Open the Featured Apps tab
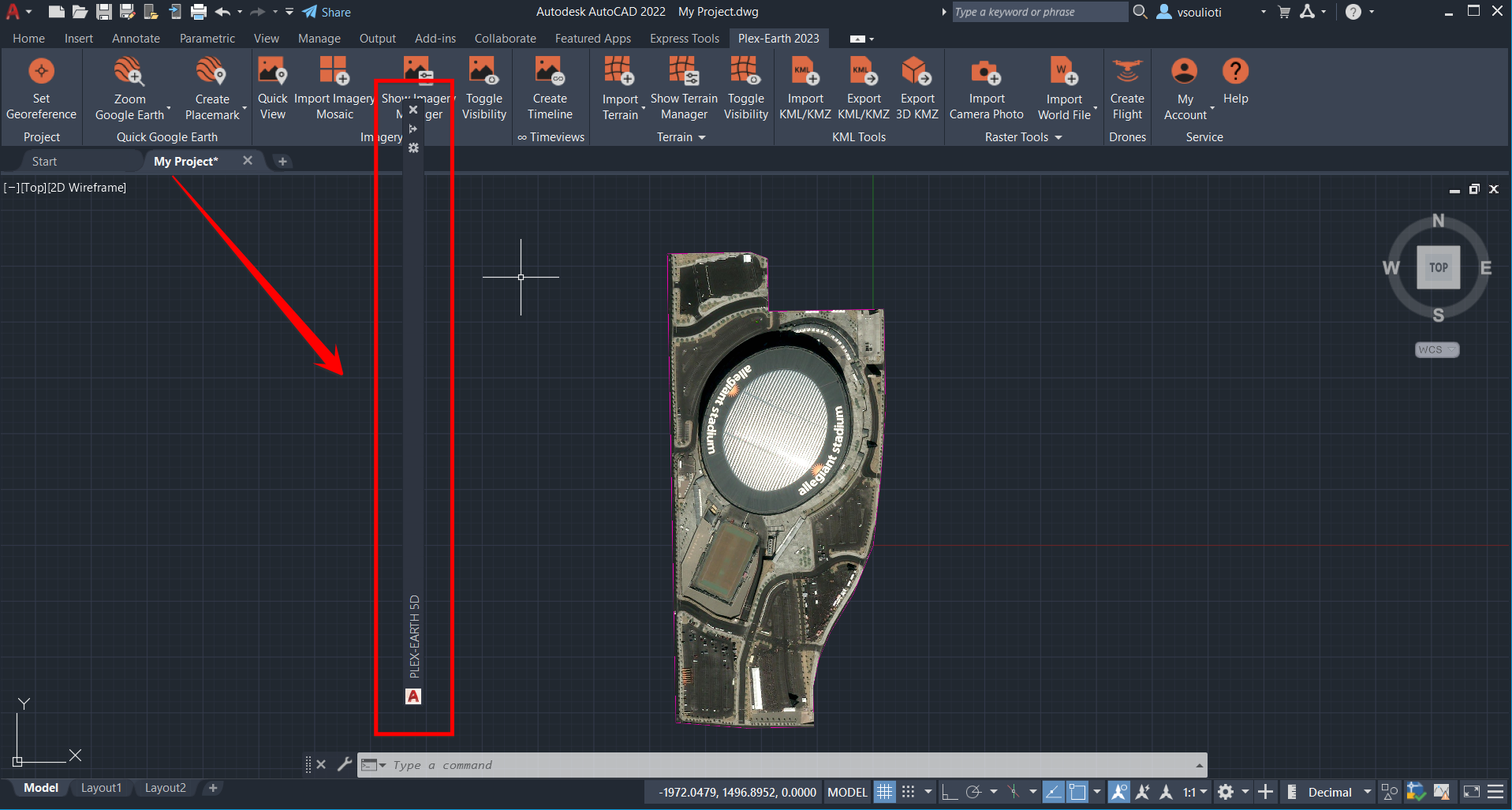Image resolution: width=1512 pixels, height=810 pixels. (x=593, y=38)
